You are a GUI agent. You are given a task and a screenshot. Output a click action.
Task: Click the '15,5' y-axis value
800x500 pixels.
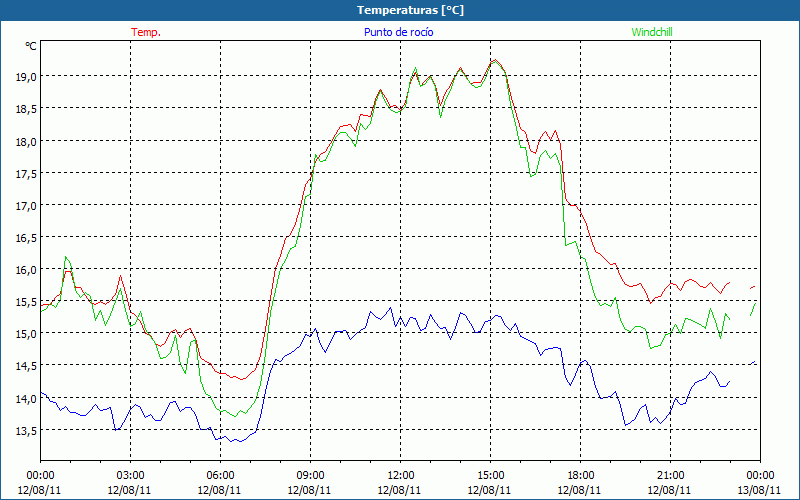28,302
